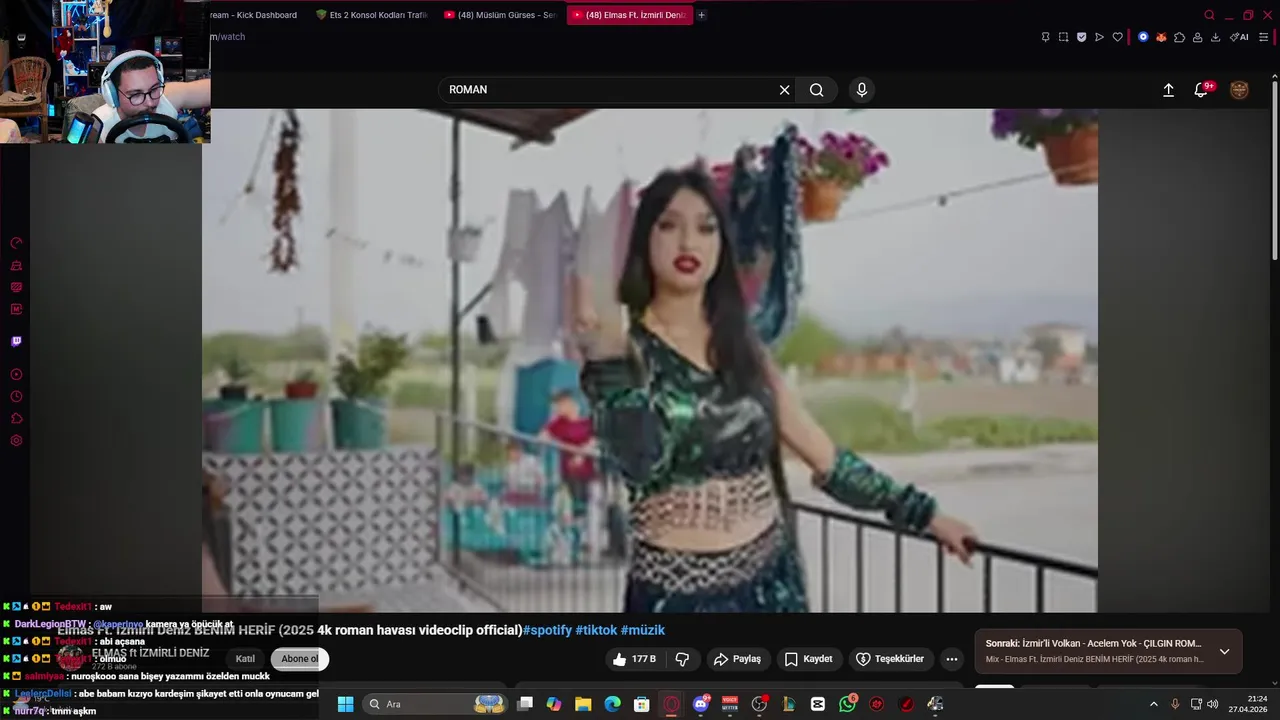
Task: Click the YouTube search magnifier button
Action: pyautogui.click(x=817, y=90)
